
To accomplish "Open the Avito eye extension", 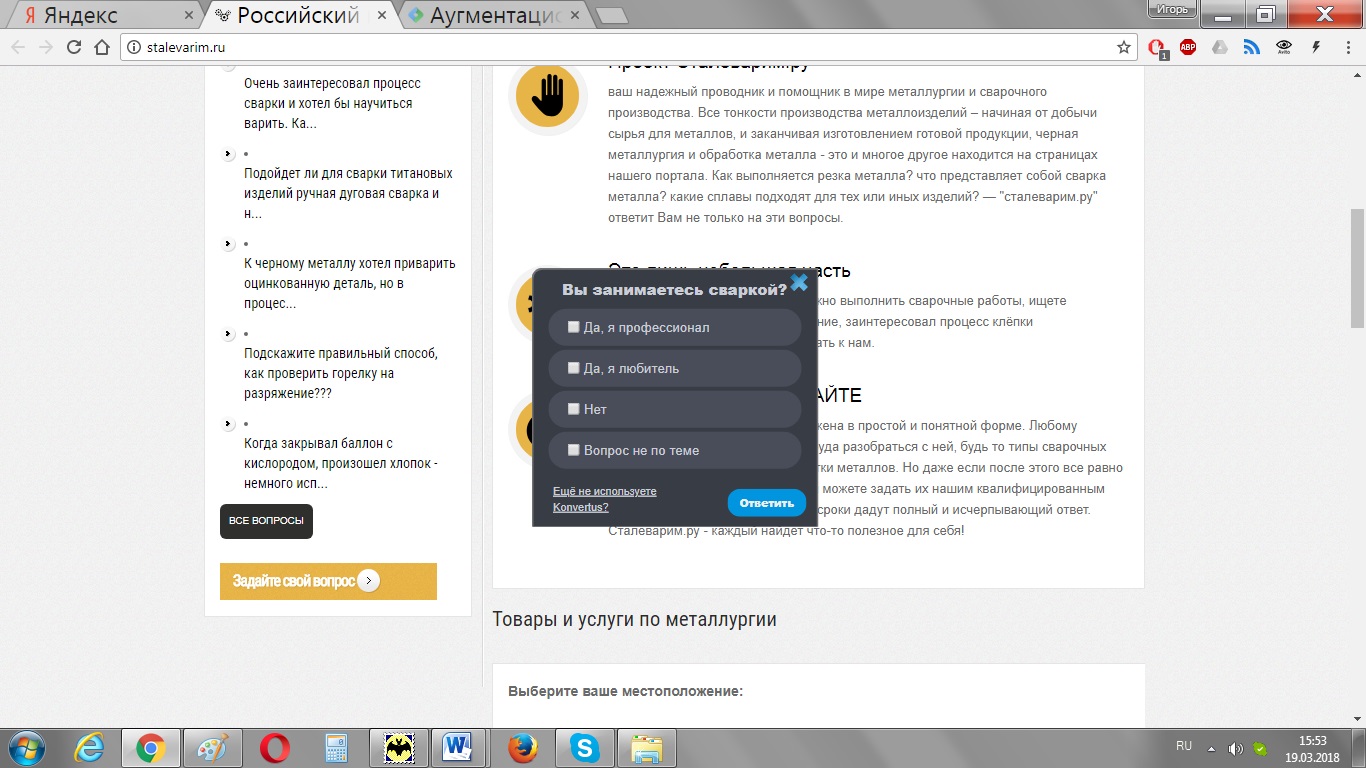I will (1284, 47).
